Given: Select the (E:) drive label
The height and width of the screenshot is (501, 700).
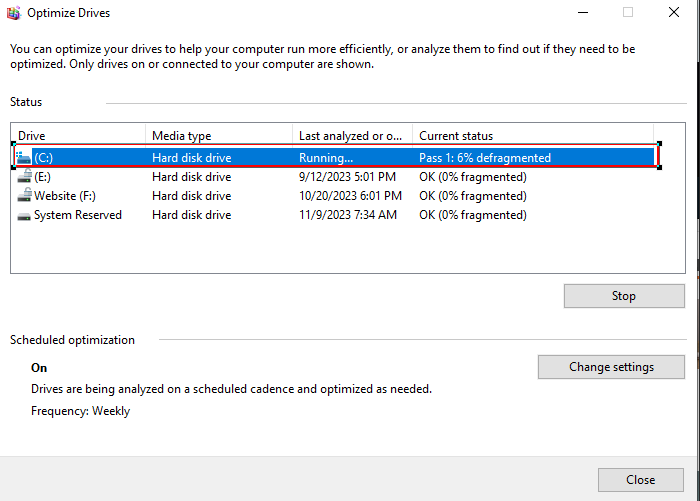Looking at the screenshot, I should (42, 177).
